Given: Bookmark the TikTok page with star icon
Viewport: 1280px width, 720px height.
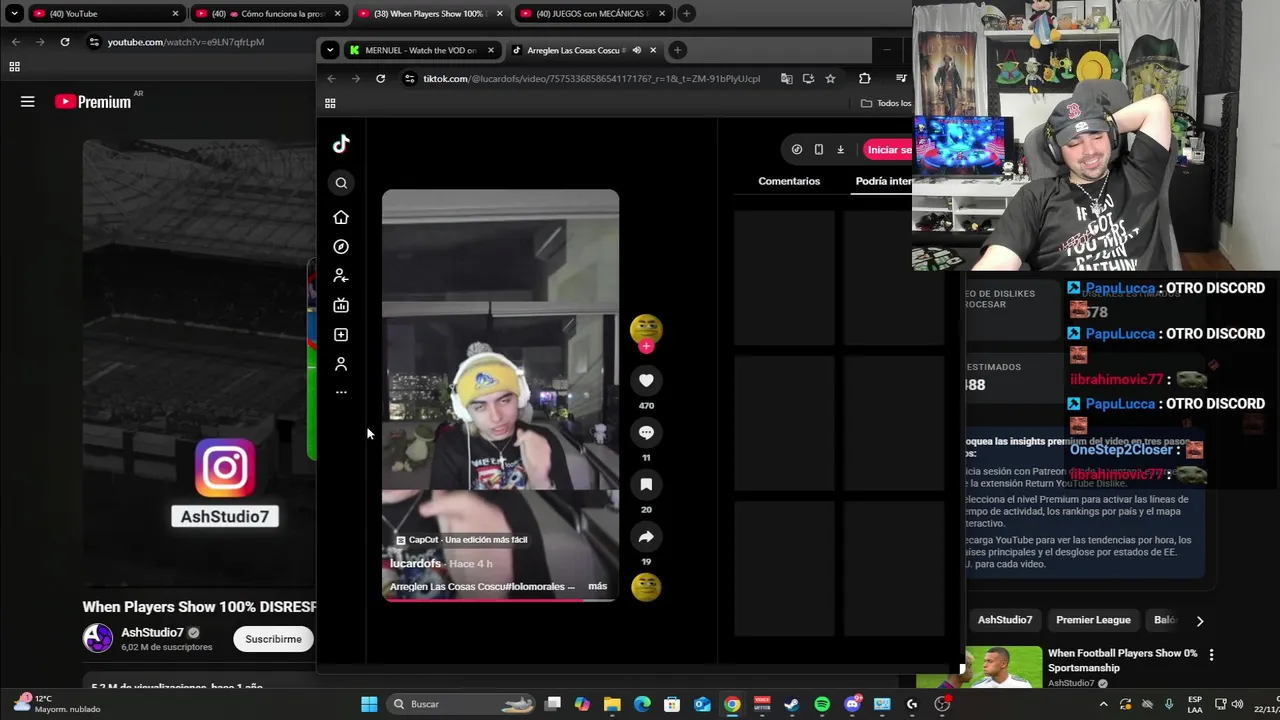Looking at the screenshot, I should click(830, 79).
